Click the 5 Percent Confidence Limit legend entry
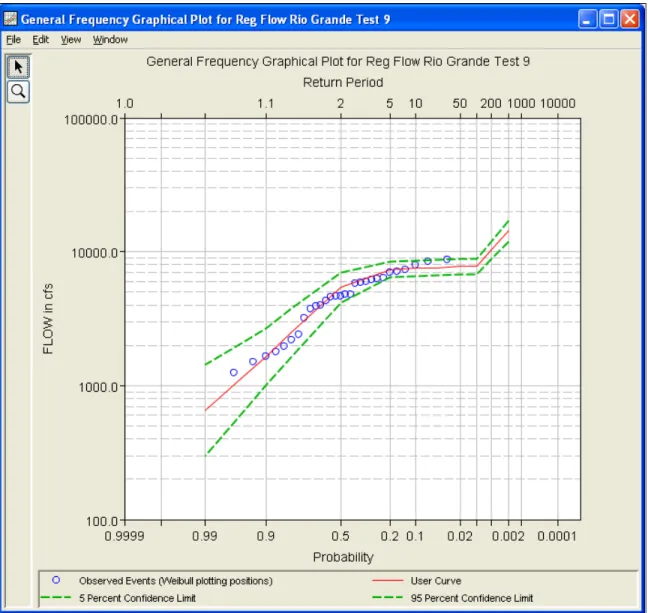648x613 pixels. pyautogui.click(x=137, y=598)
